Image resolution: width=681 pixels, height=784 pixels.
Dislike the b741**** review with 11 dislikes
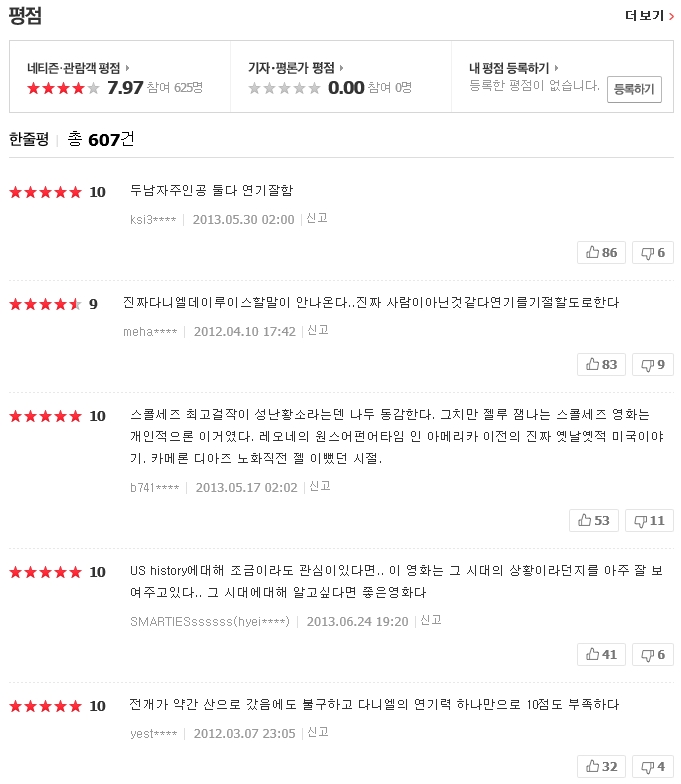[x=649, y=520]
